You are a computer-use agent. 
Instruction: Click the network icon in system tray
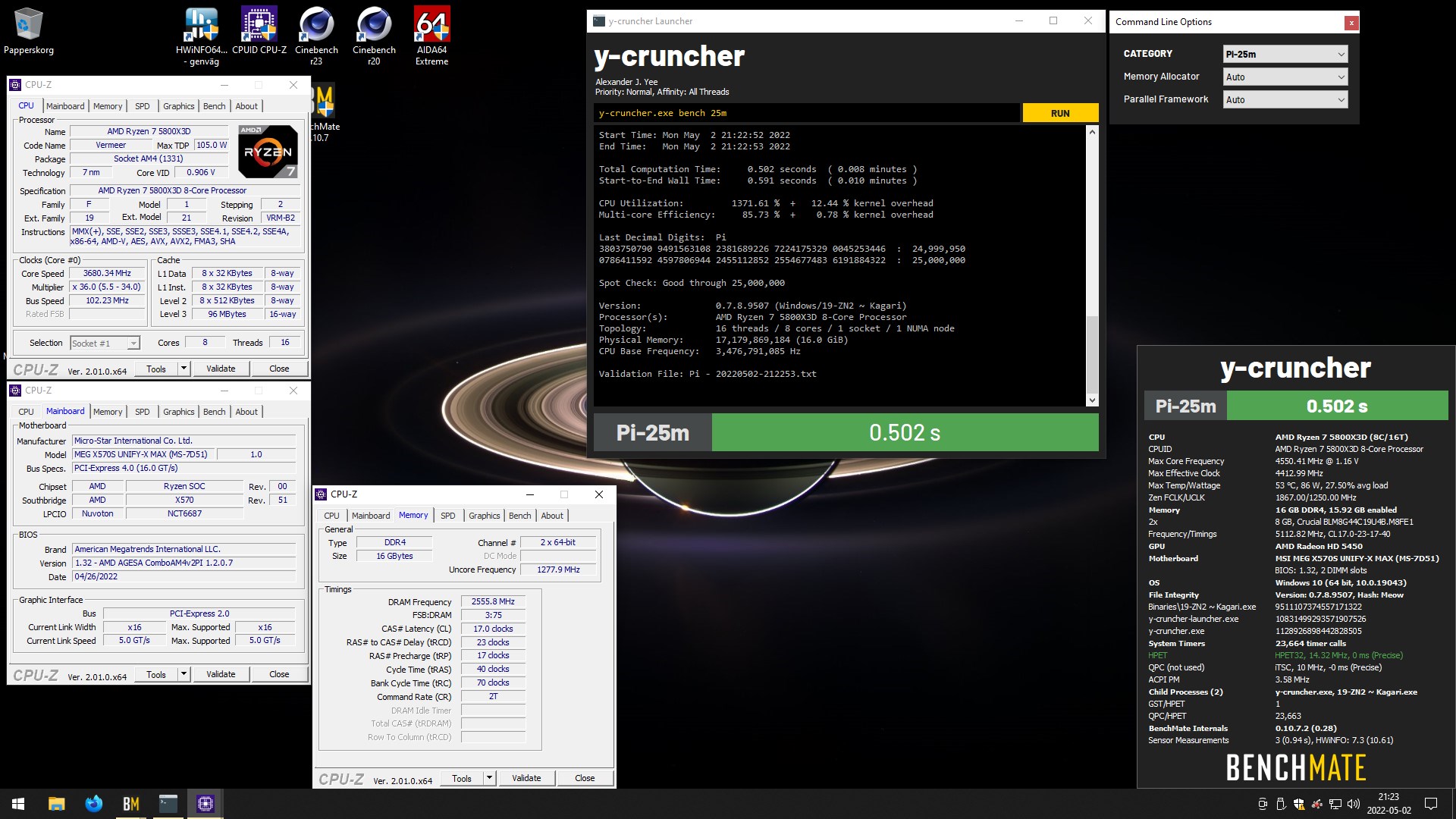1335,804
